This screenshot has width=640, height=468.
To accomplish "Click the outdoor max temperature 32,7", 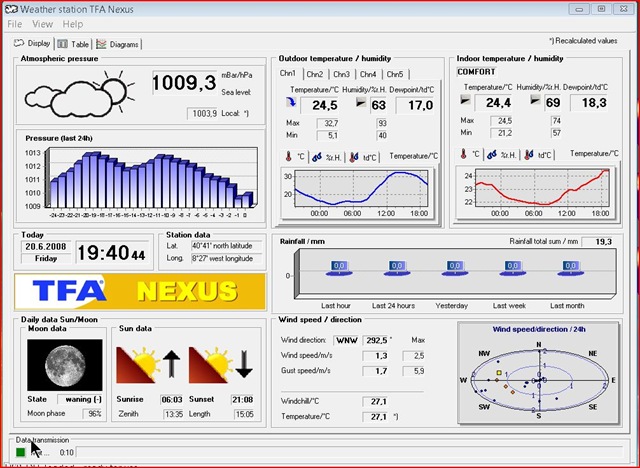I will click(x=328, y=123).
